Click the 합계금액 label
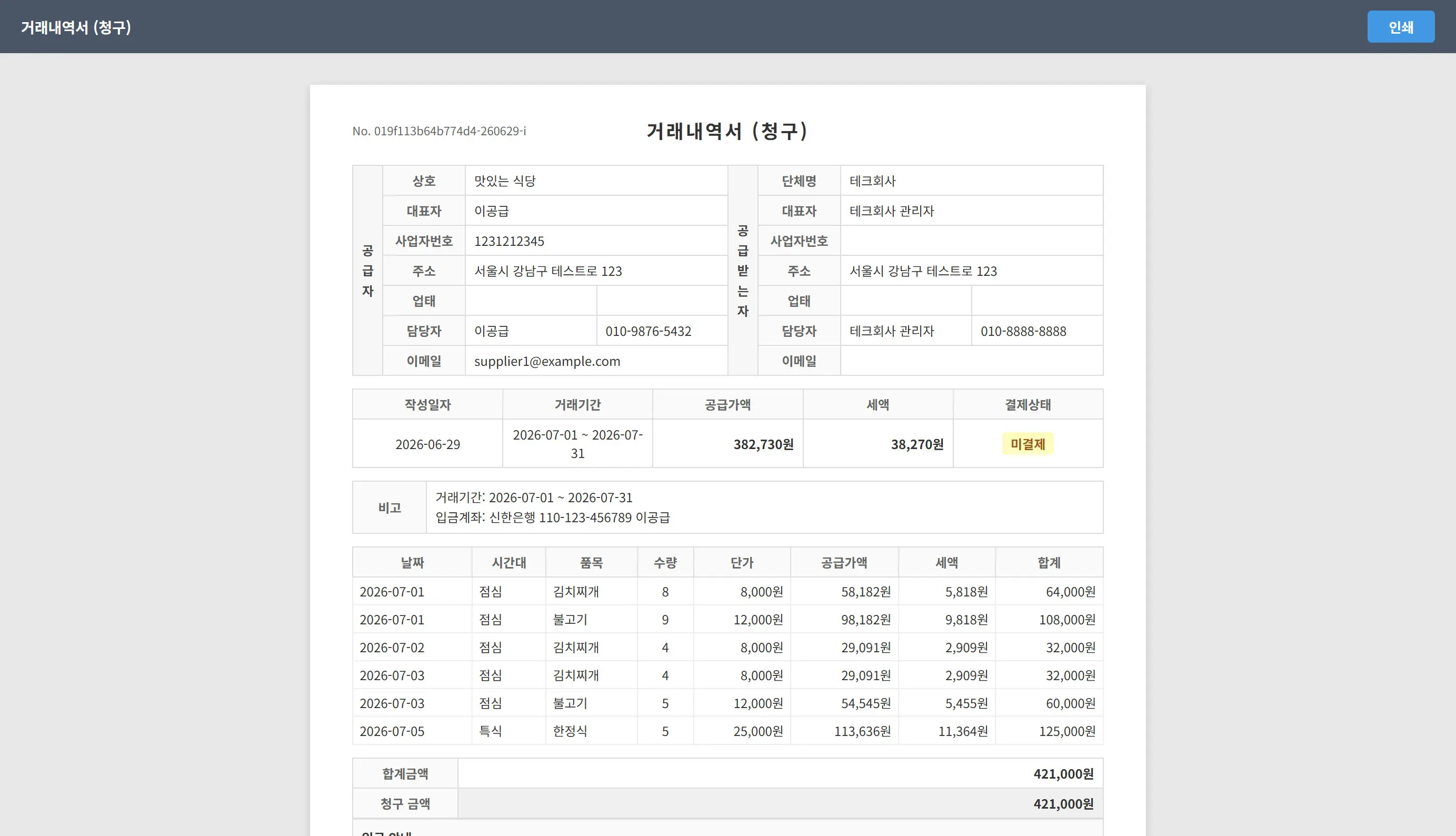Screen dimensions: 1456x836 (405, 773)
